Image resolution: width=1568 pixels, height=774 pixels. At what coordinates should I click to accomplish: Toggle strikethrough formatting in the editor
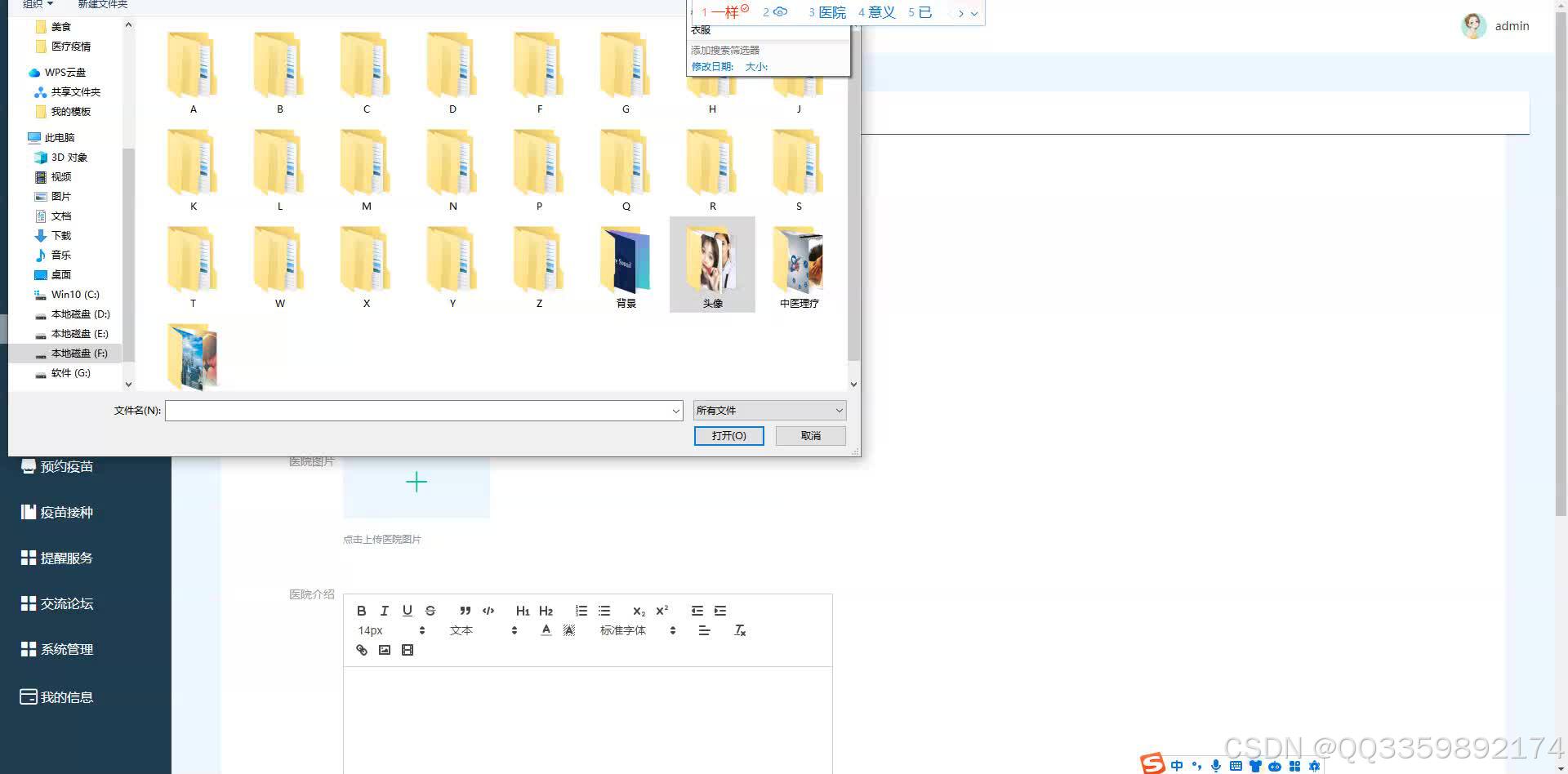click(x=430, y=611)
